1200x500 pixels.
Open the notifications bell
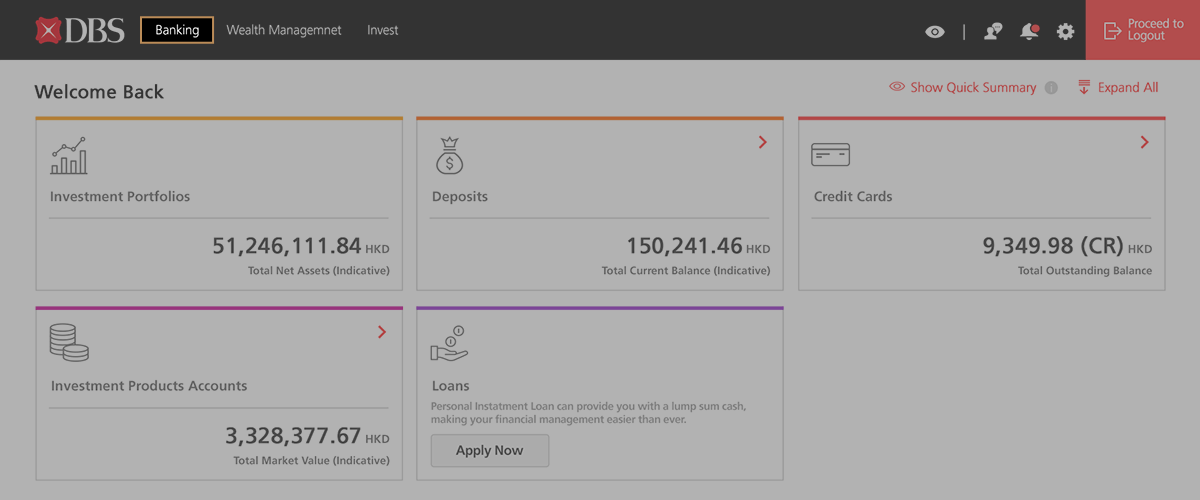coord(1029,31)
